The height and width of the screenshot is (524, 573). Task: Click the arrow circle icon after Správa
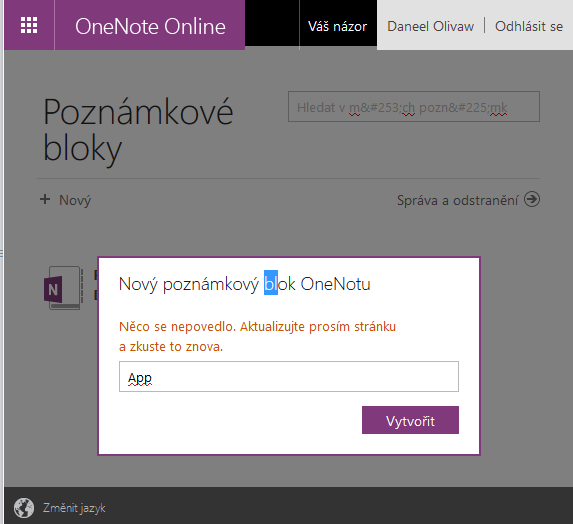point(532,199)
